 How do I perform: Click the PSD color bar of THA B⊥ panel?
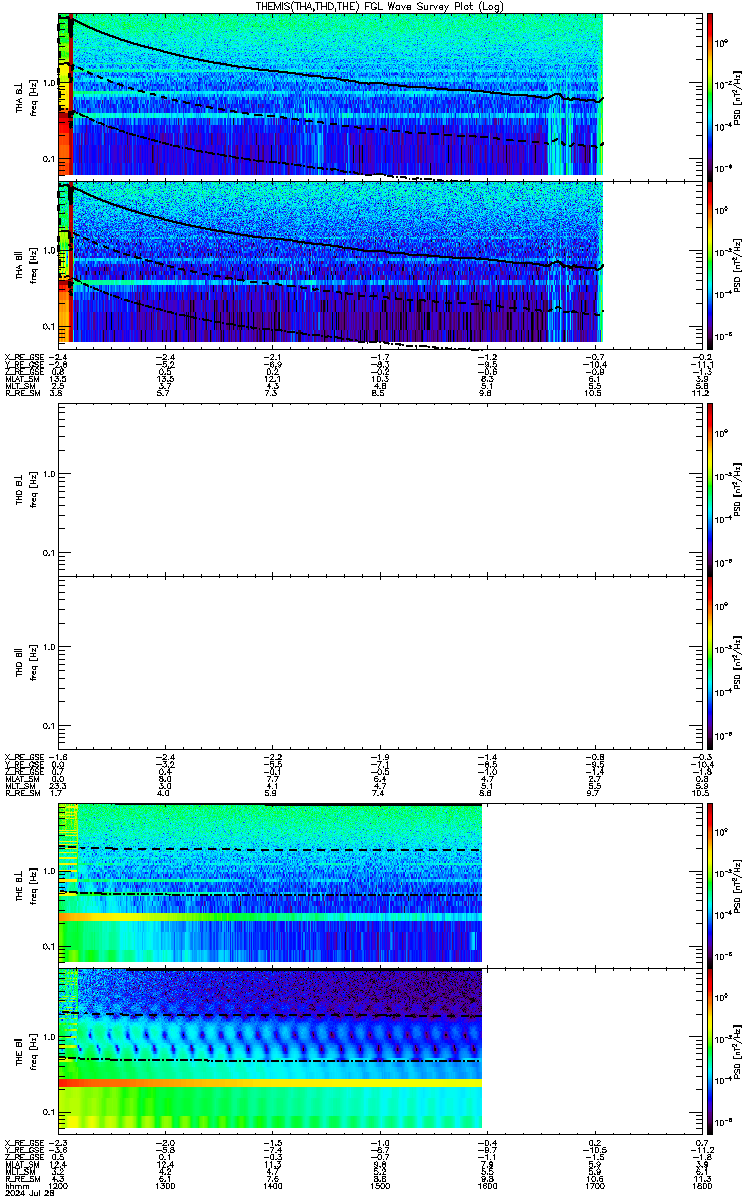click(710, 95)
